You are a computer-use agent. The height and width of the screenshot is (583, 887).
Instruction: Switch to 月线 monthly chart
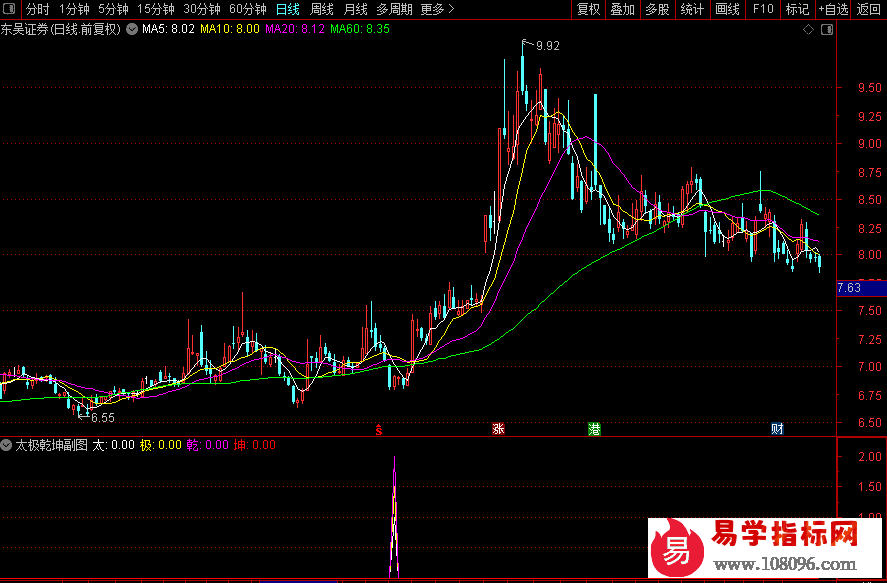click(356, 9)
